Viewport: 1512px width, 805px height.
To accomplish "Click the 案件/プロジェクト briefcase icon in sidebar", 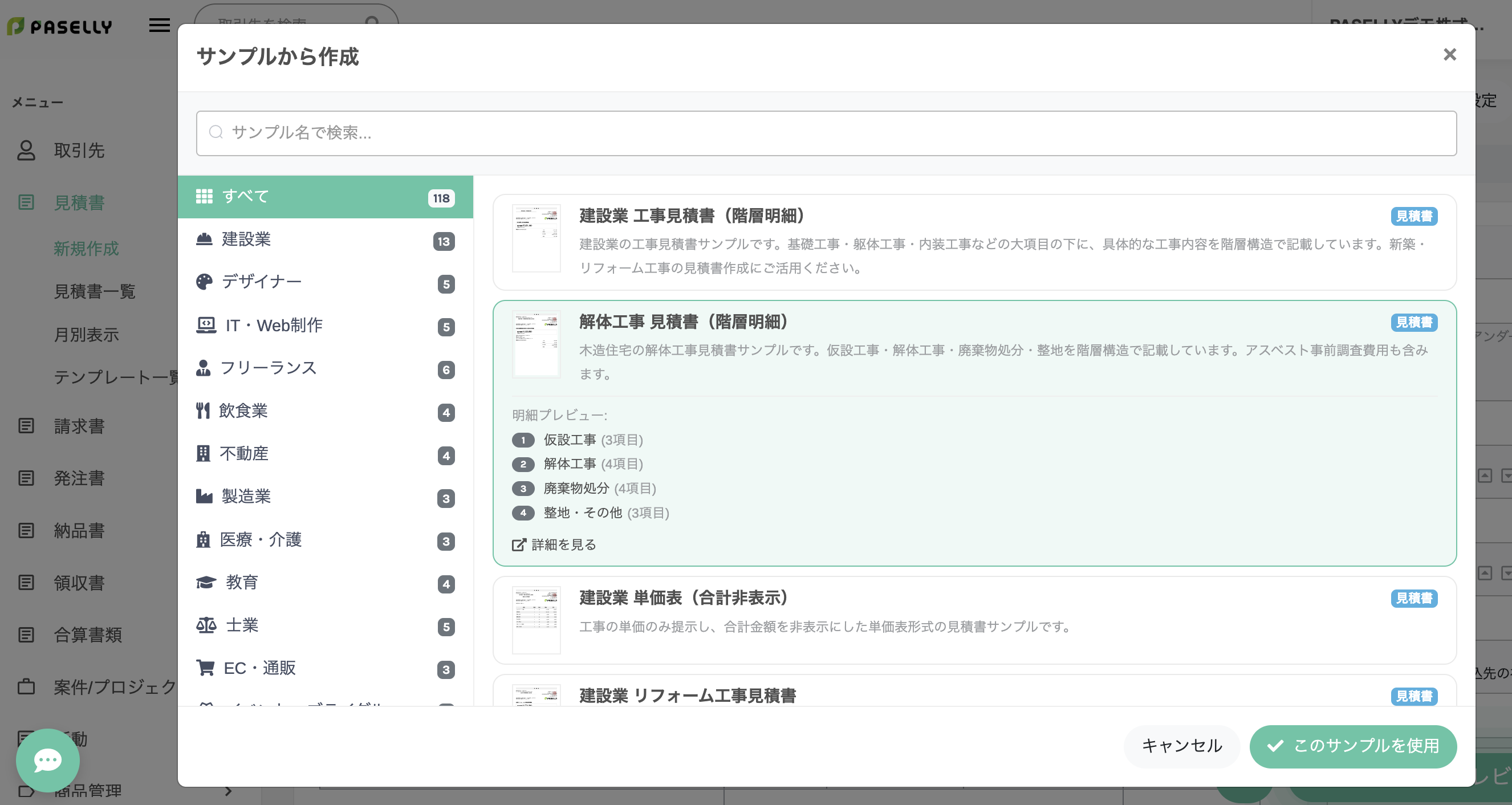I will click(x=26, y=686).
